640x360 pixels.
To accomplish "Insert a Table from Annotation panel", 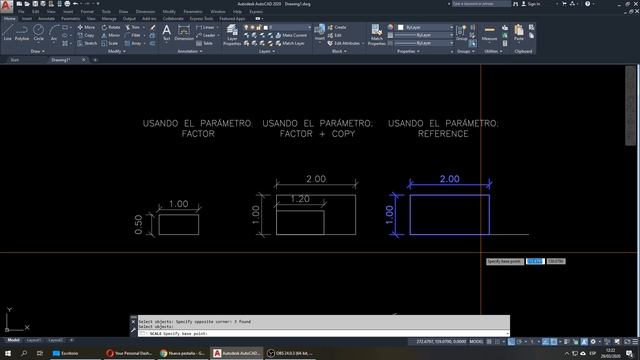I will coord(204,43).
